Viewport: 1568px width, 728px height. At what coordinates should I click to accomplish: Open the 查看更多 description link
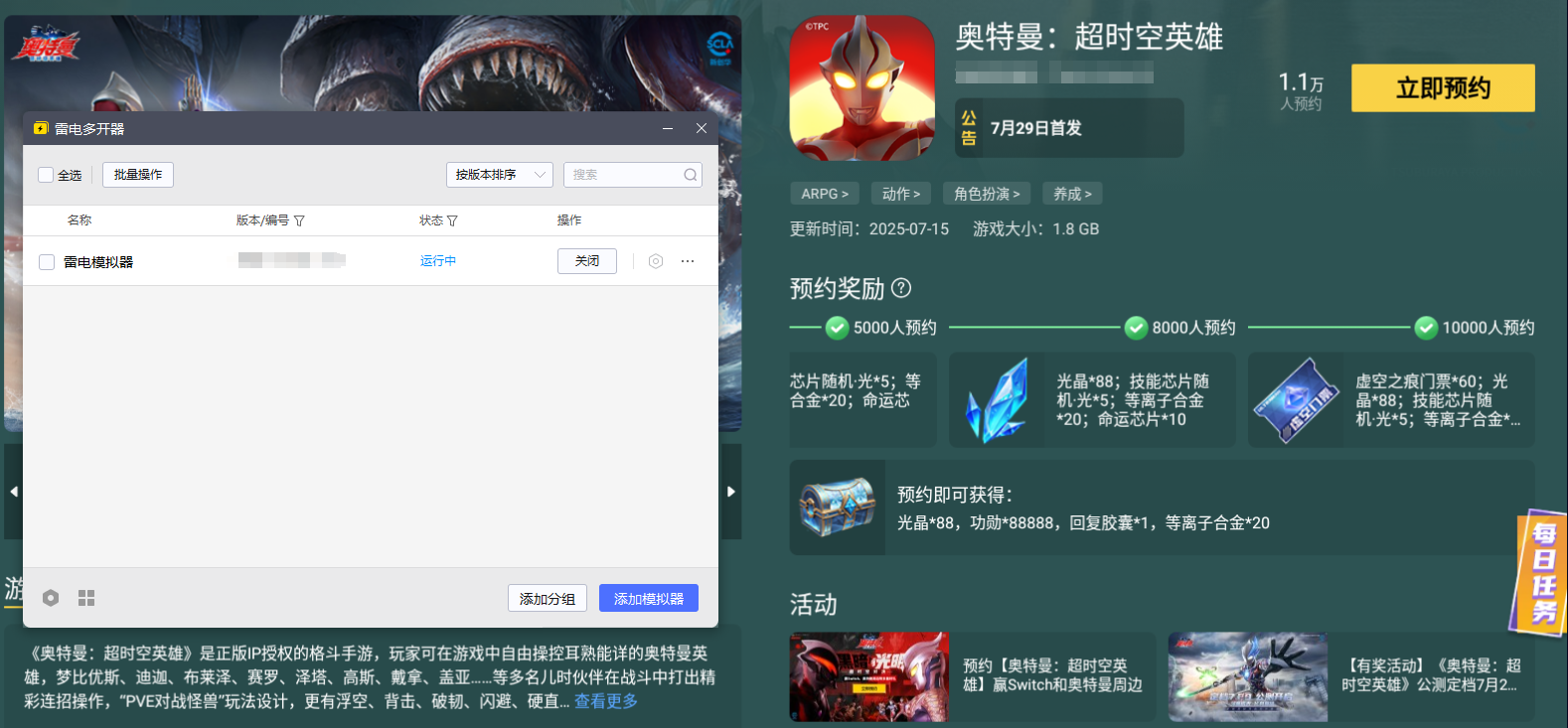coord(606,701)
